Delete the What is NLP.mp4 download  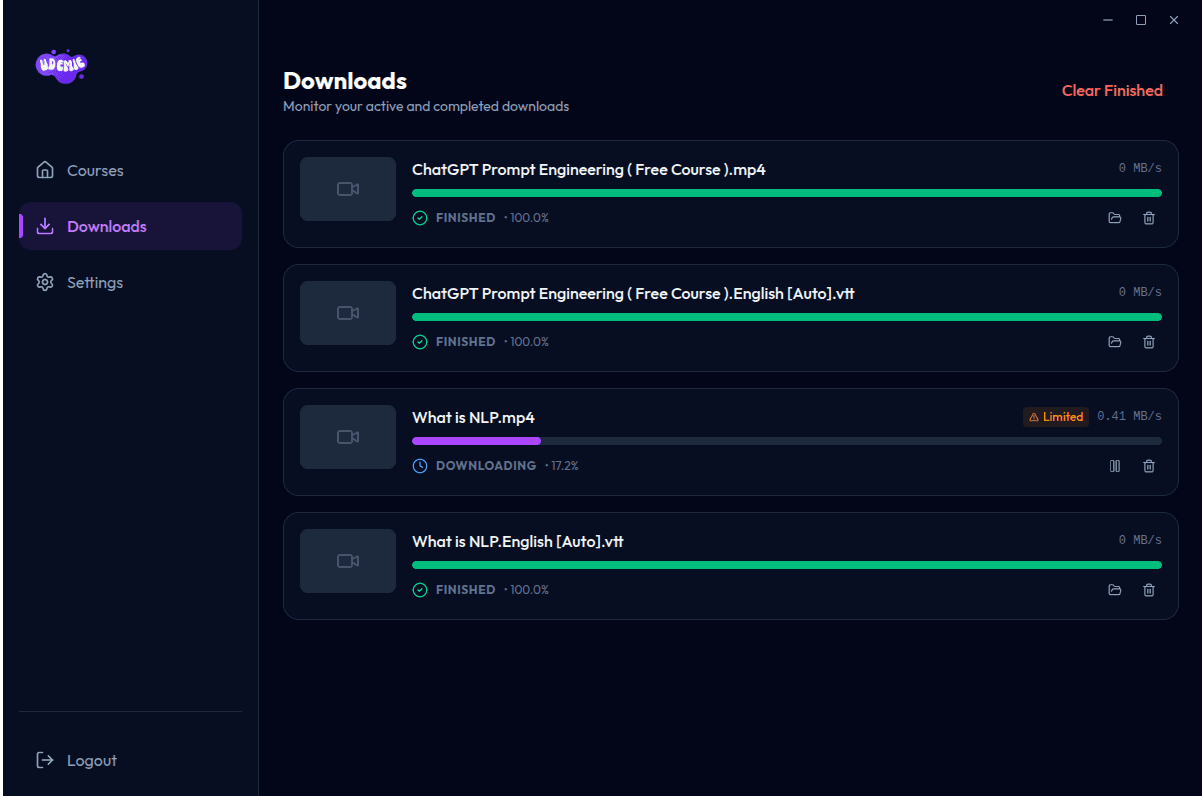pos(1149,466)
